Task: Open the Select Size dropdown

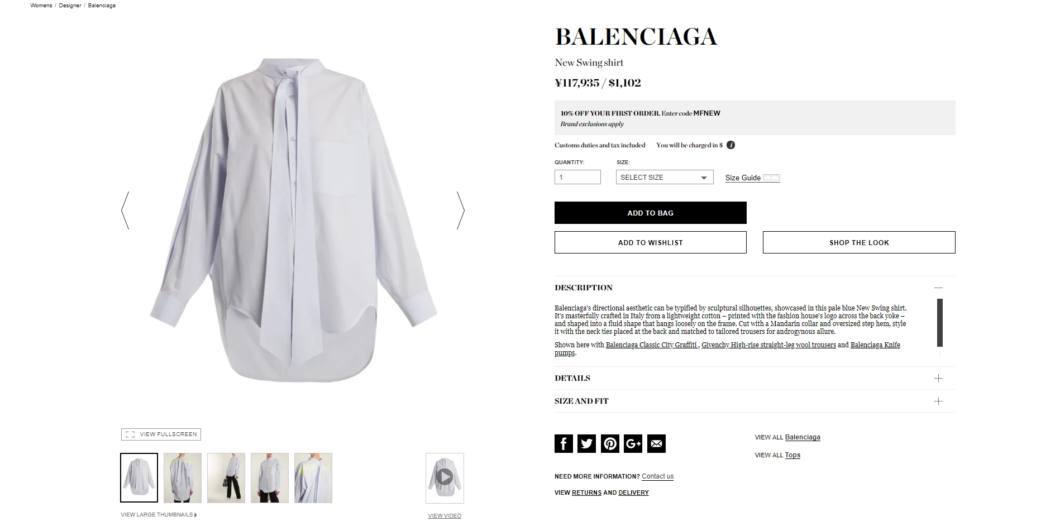Action: coord(665,177)
